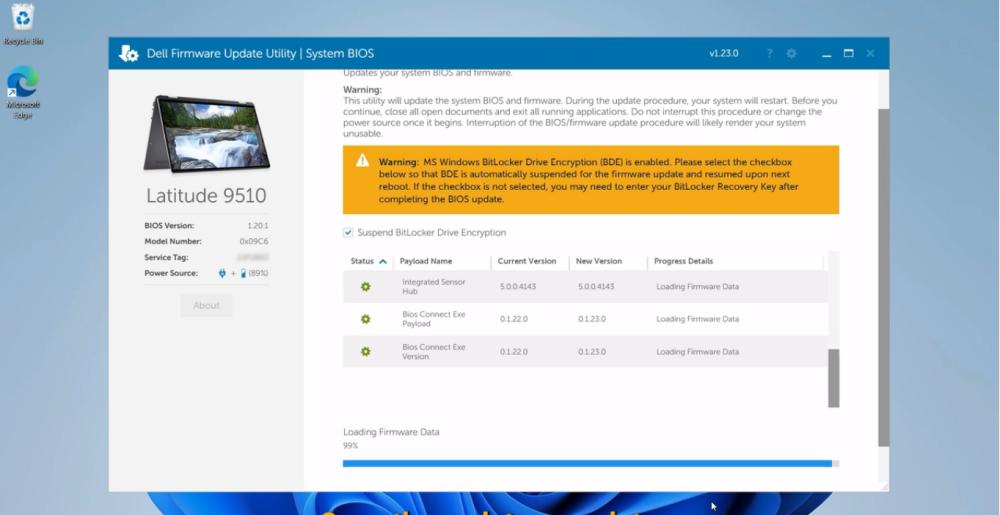This screenshot has height=515, width=1000.
Task: Click the Latitude 9510 laptop image
Action: click(x=207, y=134)
